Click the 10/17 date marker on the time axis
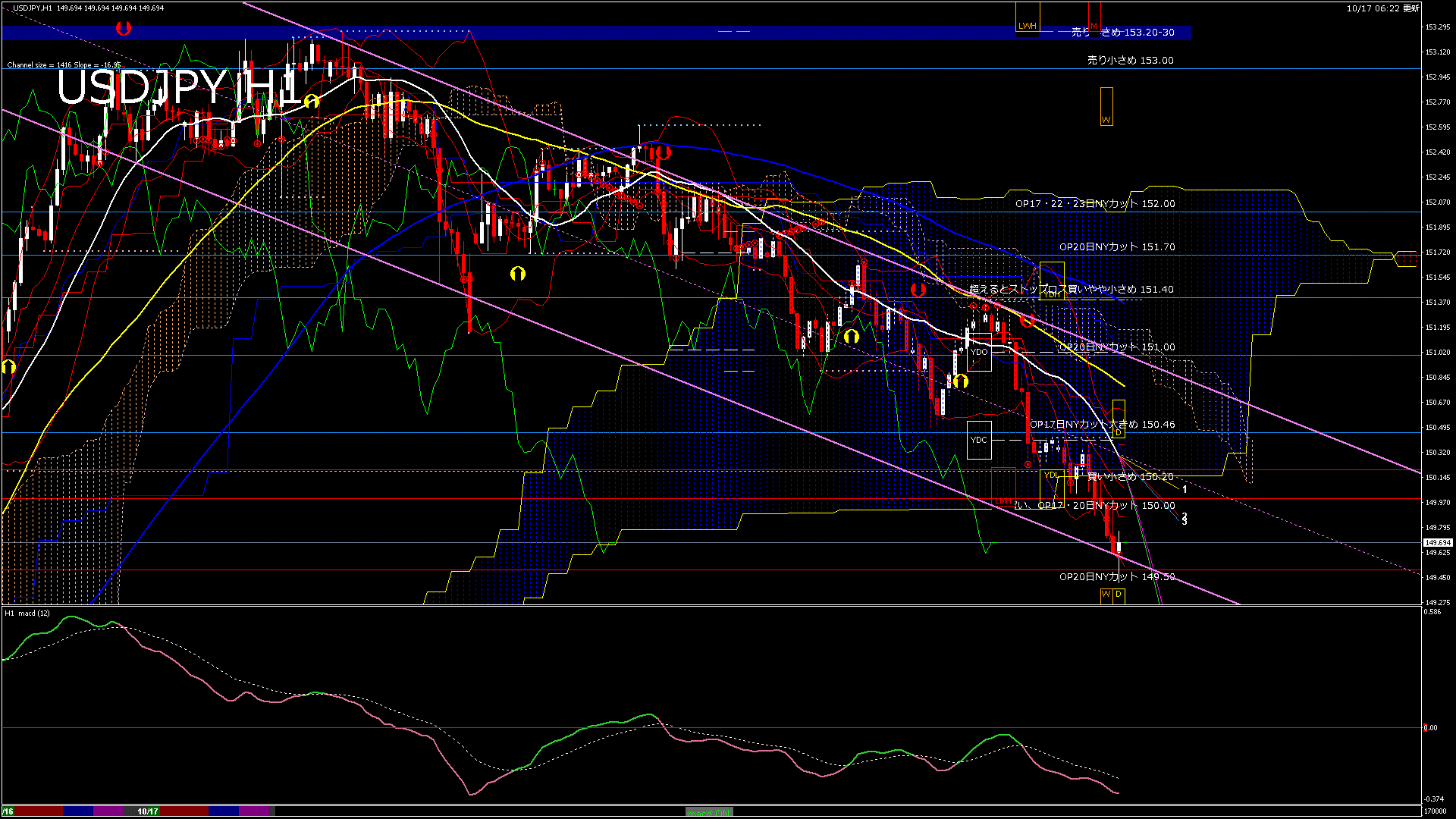 (148, 811)
